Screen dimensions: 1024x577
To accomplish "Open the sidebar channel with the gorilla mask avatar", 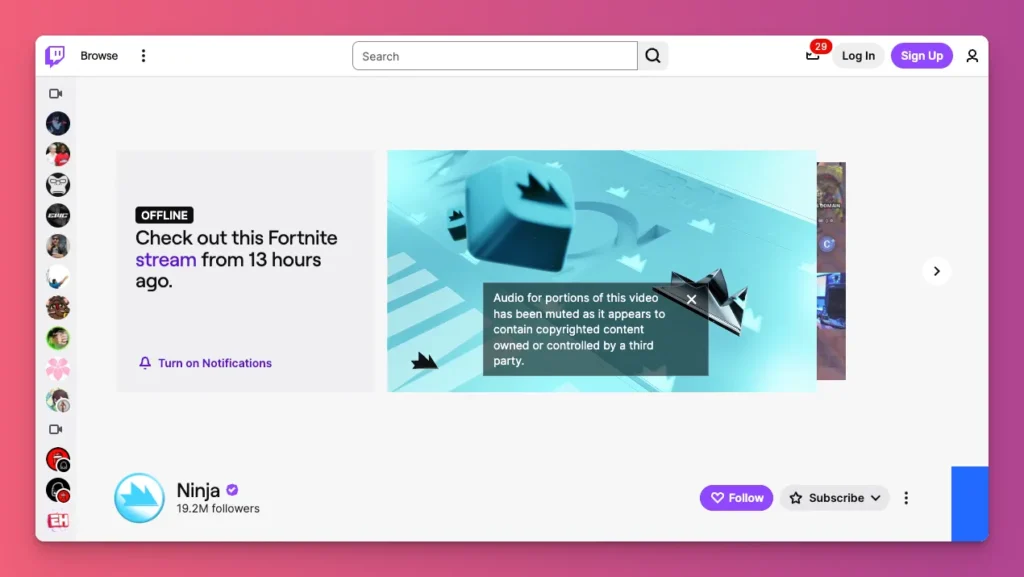I will (x=58, y=185).
